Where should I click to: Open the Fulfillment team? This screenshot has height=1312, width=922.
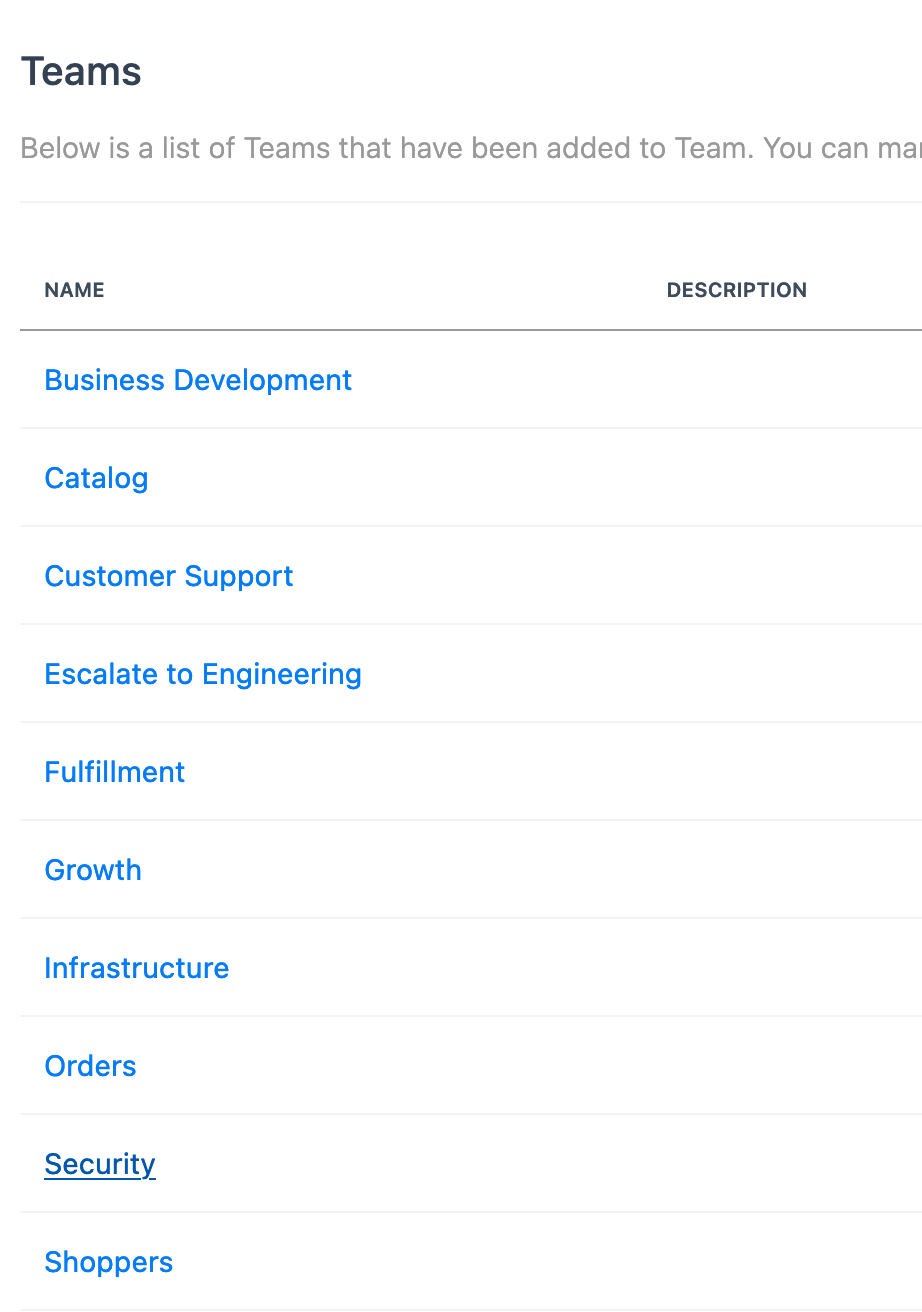[x=115, y=772]
